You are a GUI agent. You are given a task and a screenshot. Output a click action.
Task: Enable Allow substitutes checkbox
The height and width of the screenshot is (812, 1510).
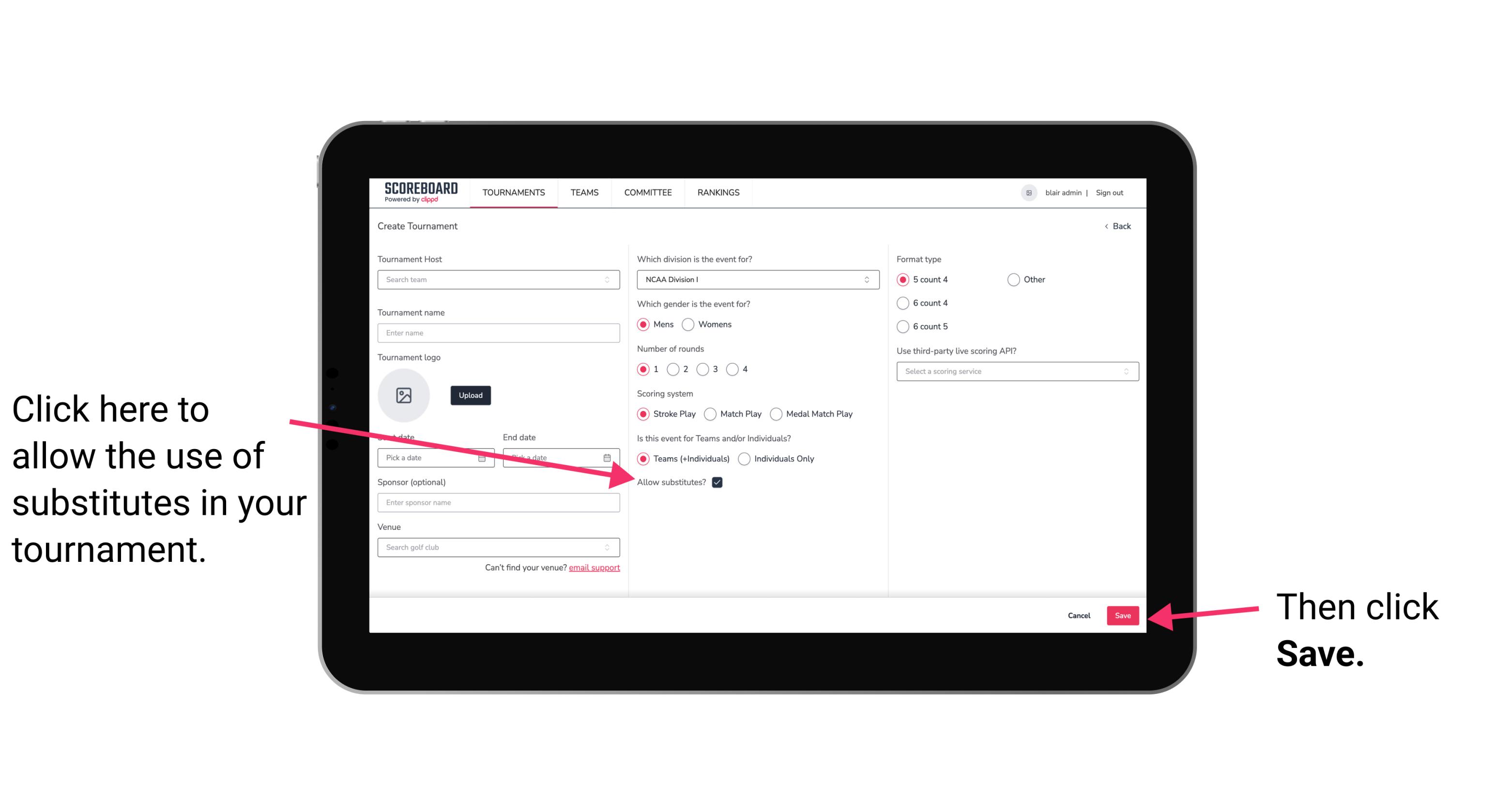(718, 482)
